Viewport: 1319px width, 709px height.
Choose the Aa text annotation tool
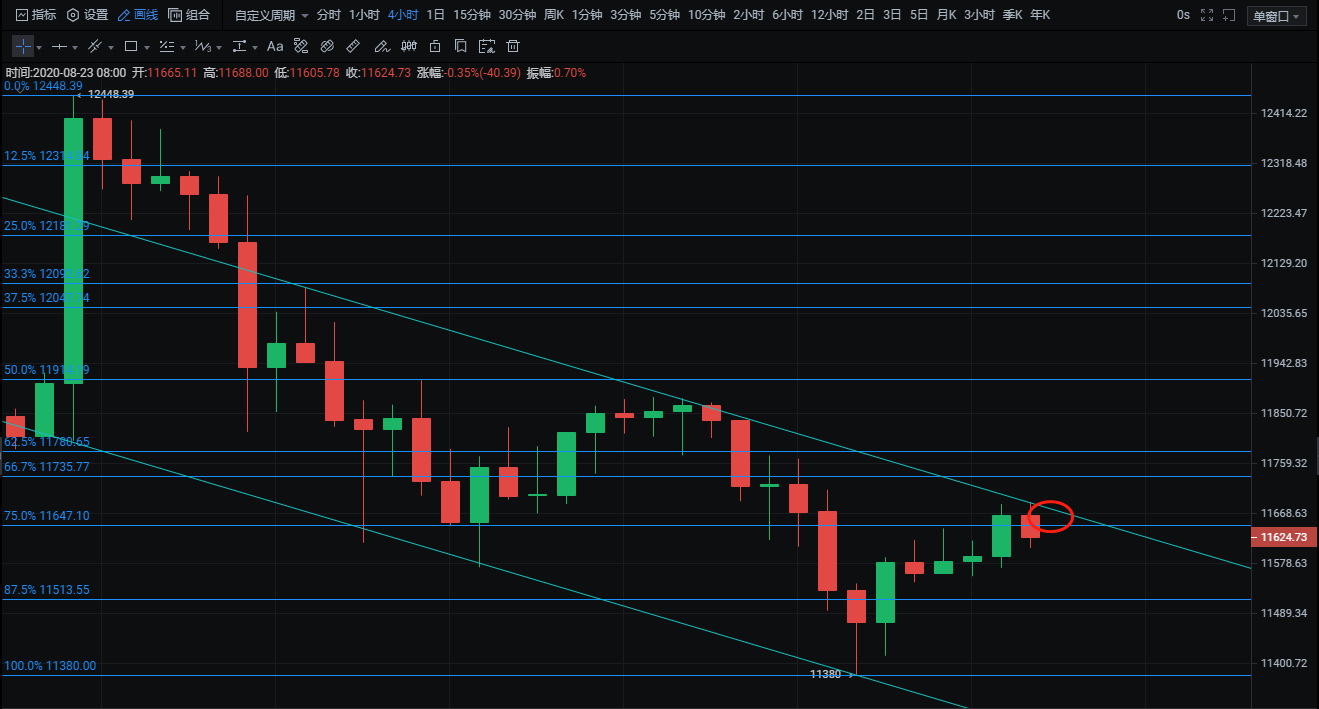(275, 46)
